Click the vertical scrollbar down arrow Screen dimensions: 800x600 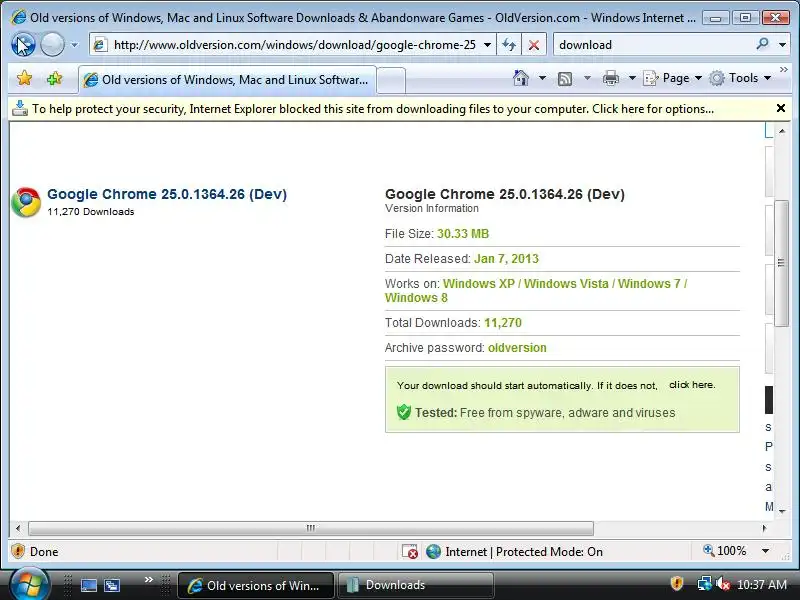pyautogui.click(x=782, y=511)
